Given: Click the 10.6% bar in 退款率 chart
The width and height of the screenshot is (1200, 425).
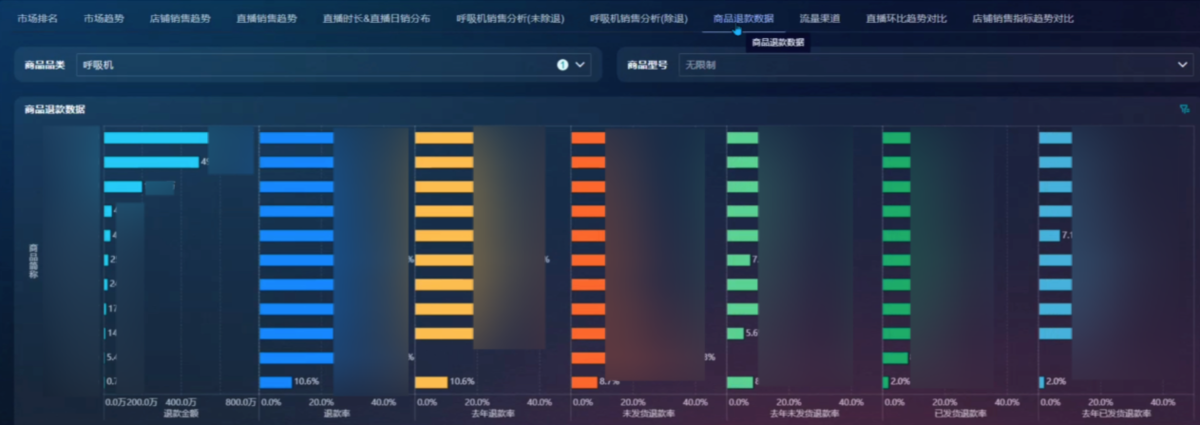Looking at the screenshot, I should point(275,382).
